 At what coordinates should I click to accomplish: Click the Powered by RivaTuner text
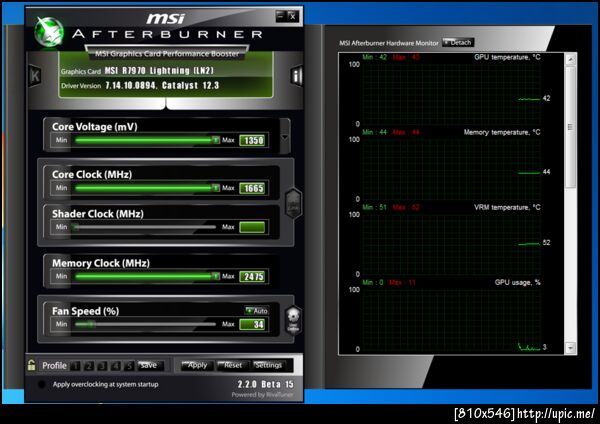(262, 395)
